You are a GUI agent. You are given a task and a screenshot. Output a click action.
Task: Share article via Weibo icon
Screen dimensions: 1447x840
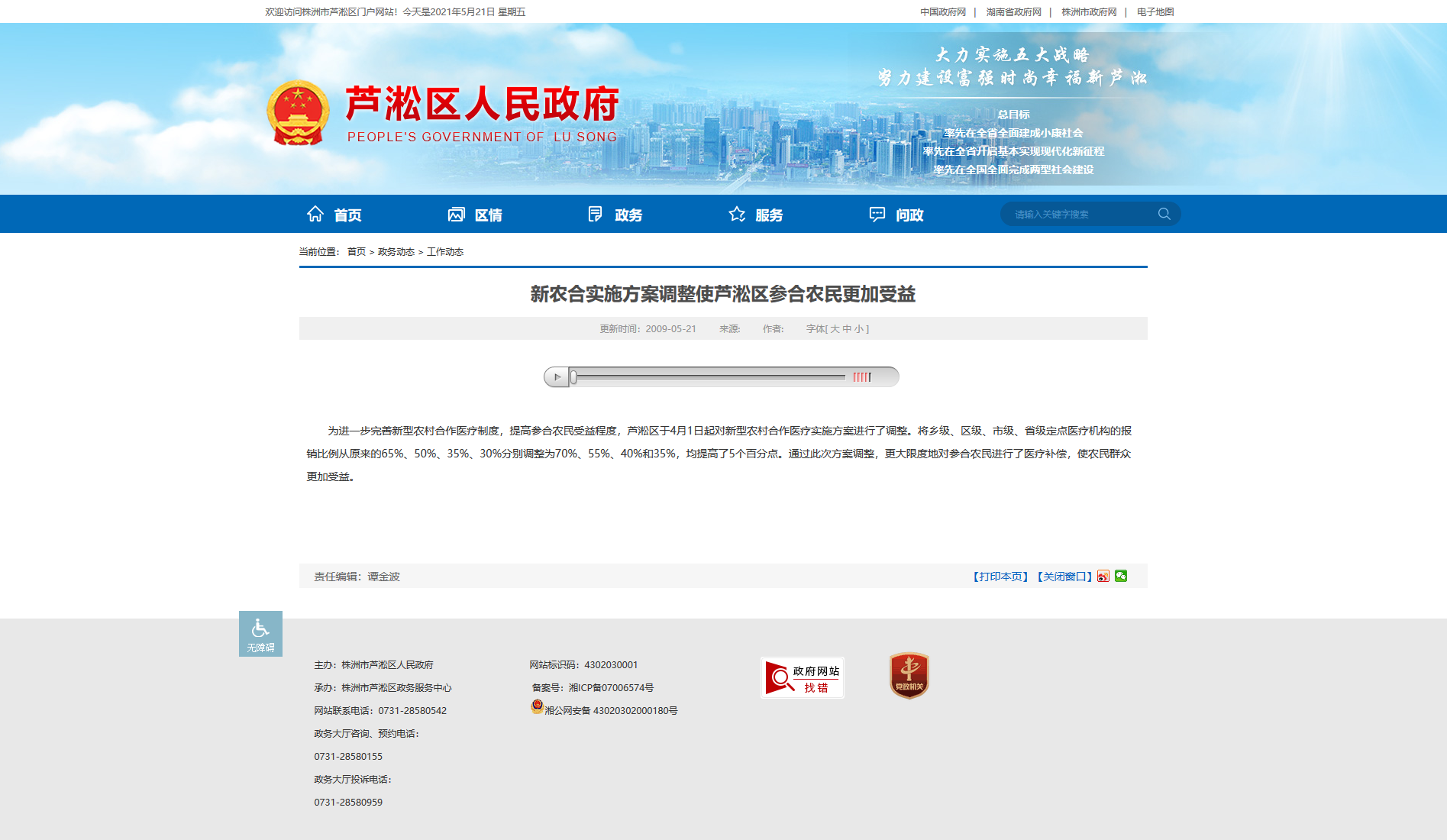pyautogui.click(x=1103, y=577)
